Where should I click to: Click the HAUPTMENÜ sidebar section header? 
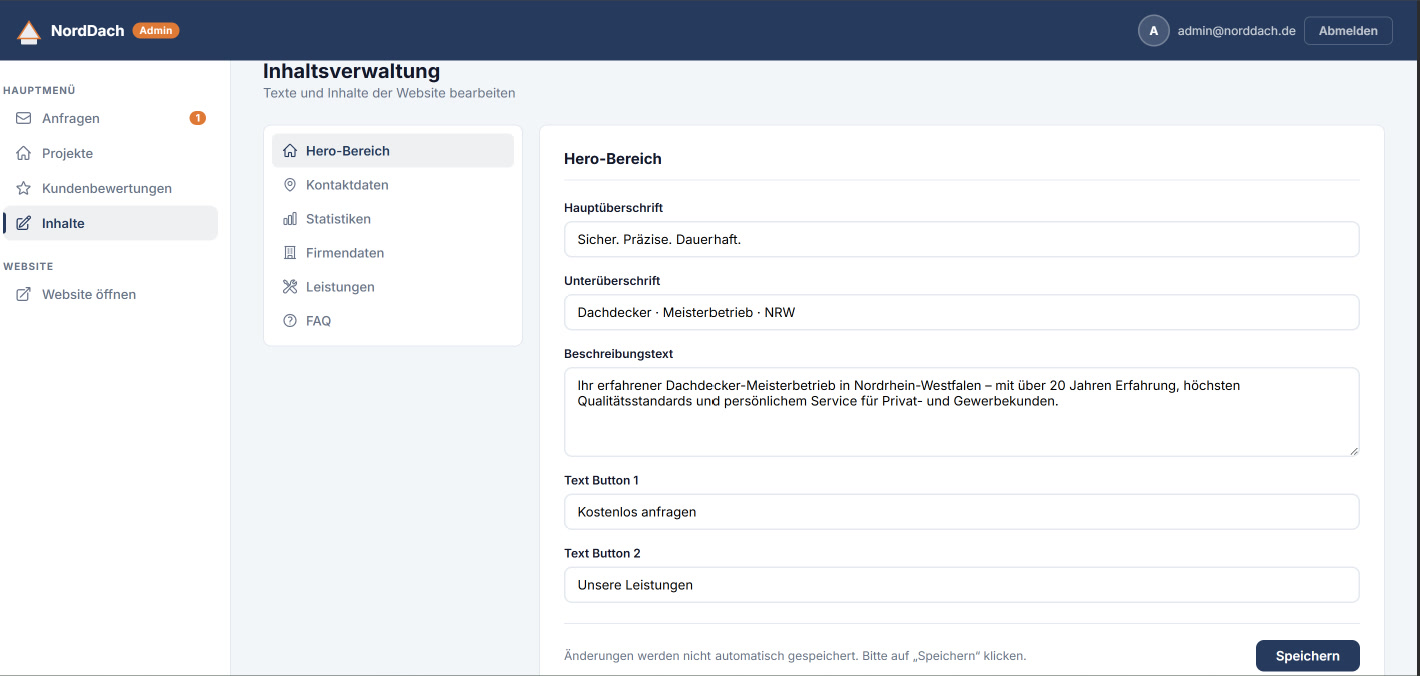click(39, 90)
